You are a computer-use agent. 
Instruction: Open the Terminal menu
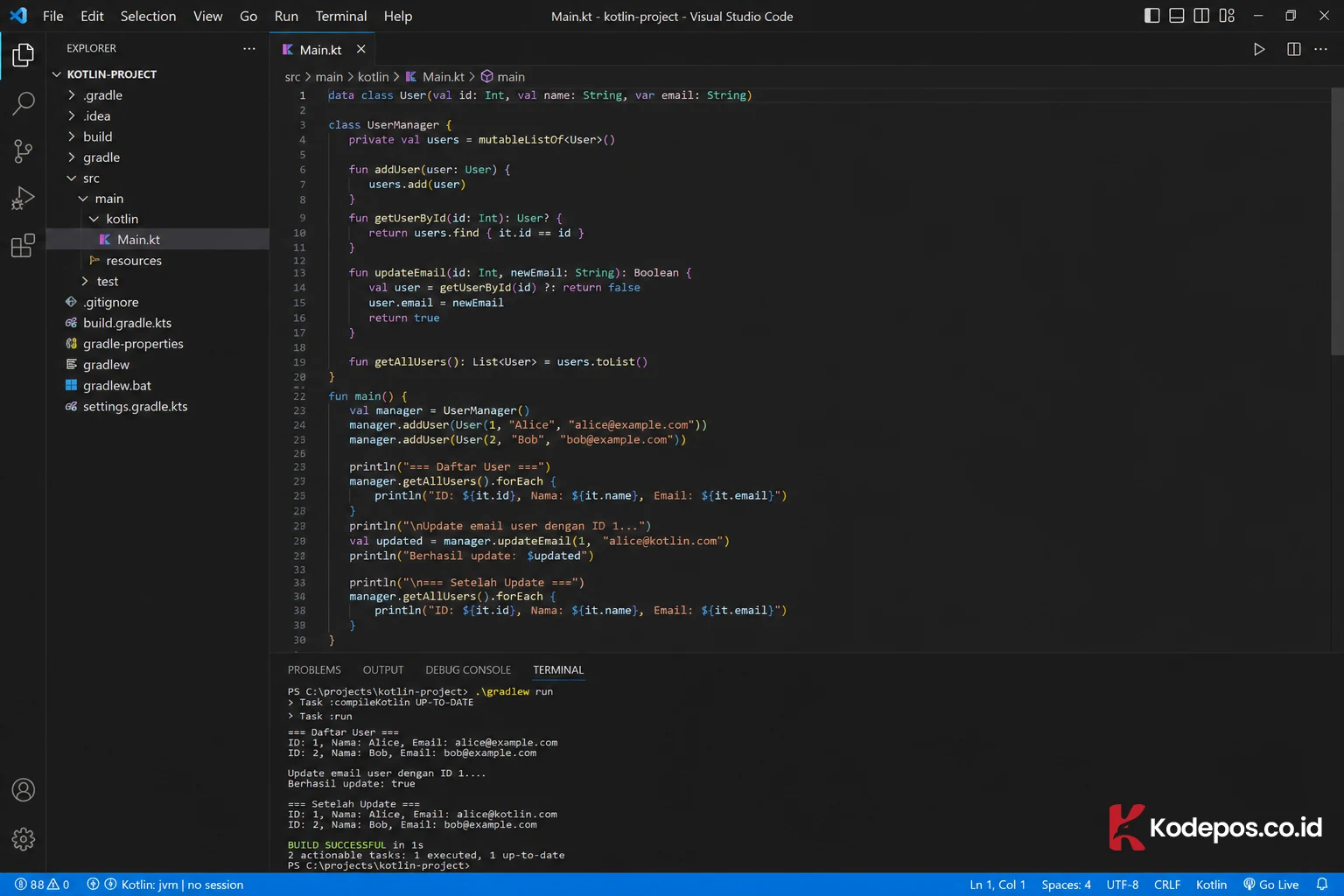point(341,16)
